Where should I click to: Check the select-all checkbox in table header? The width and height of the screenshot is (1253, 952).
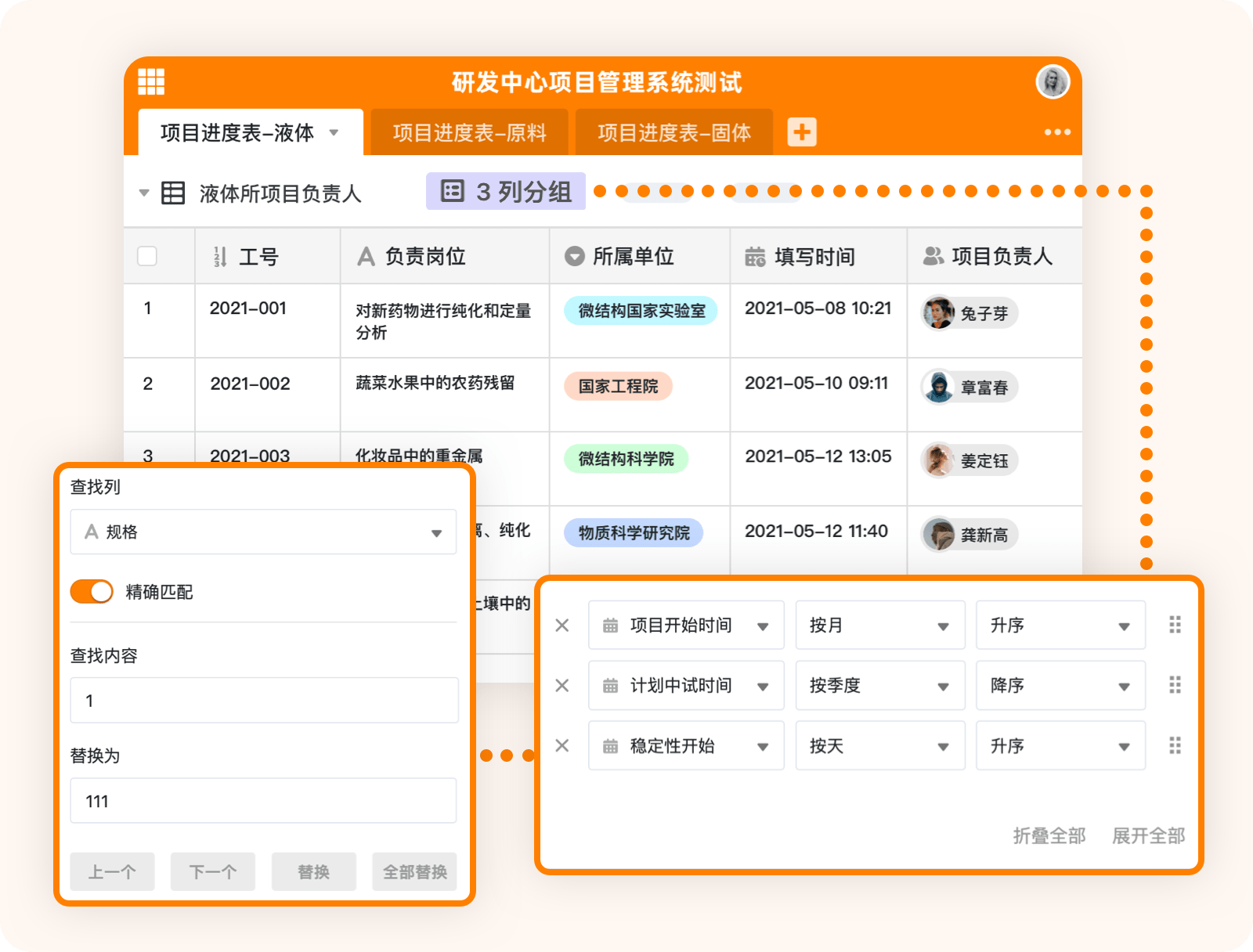[147, 257]
